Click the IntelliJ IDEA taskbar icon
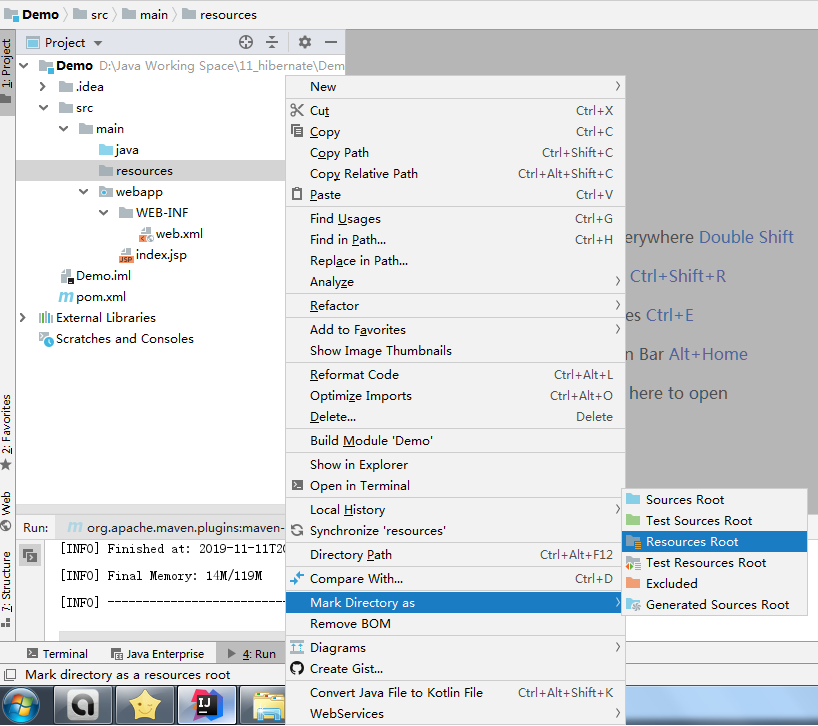This screenshot has height=726, width=818. coord(207,706)
